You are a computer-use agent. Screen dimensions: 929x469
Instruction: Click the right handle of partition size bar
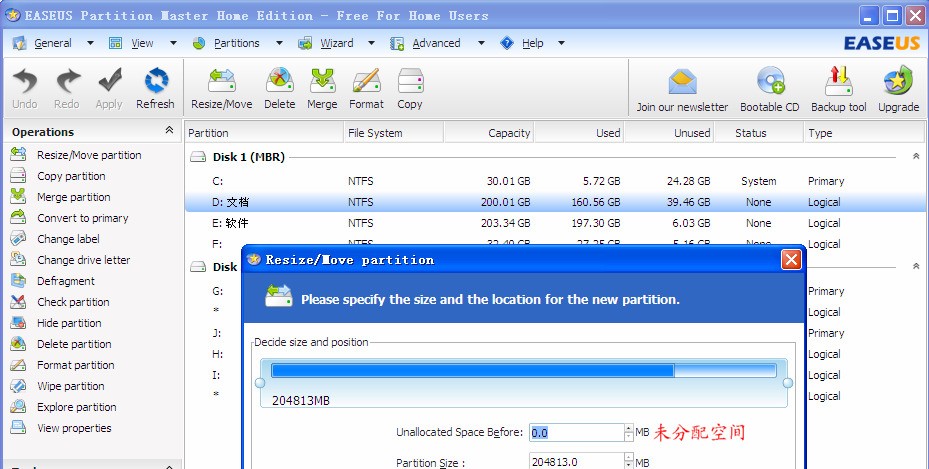(x=788, y=383)
